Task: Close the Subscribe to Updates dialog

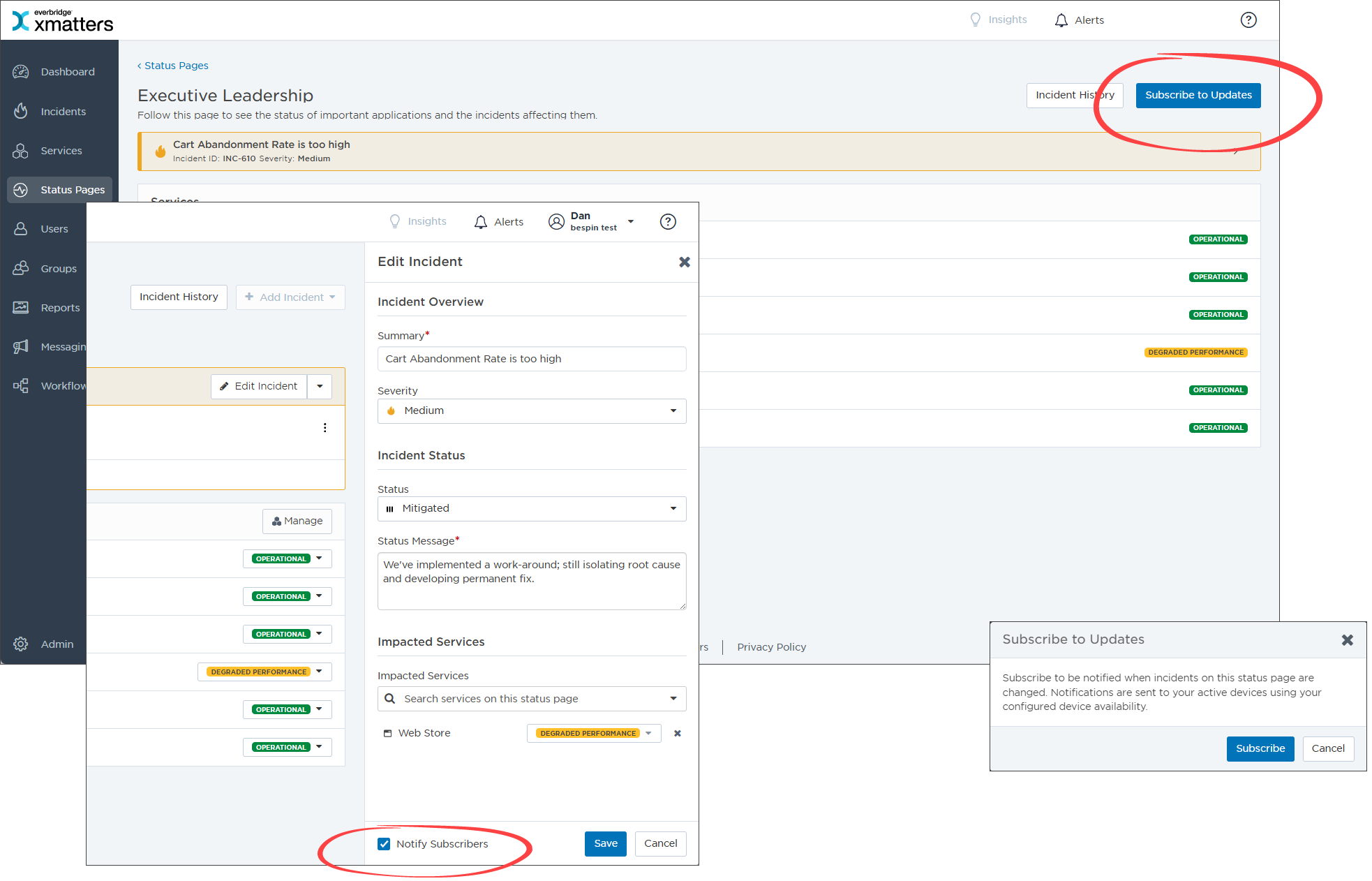Action: tap(1348, 640)
